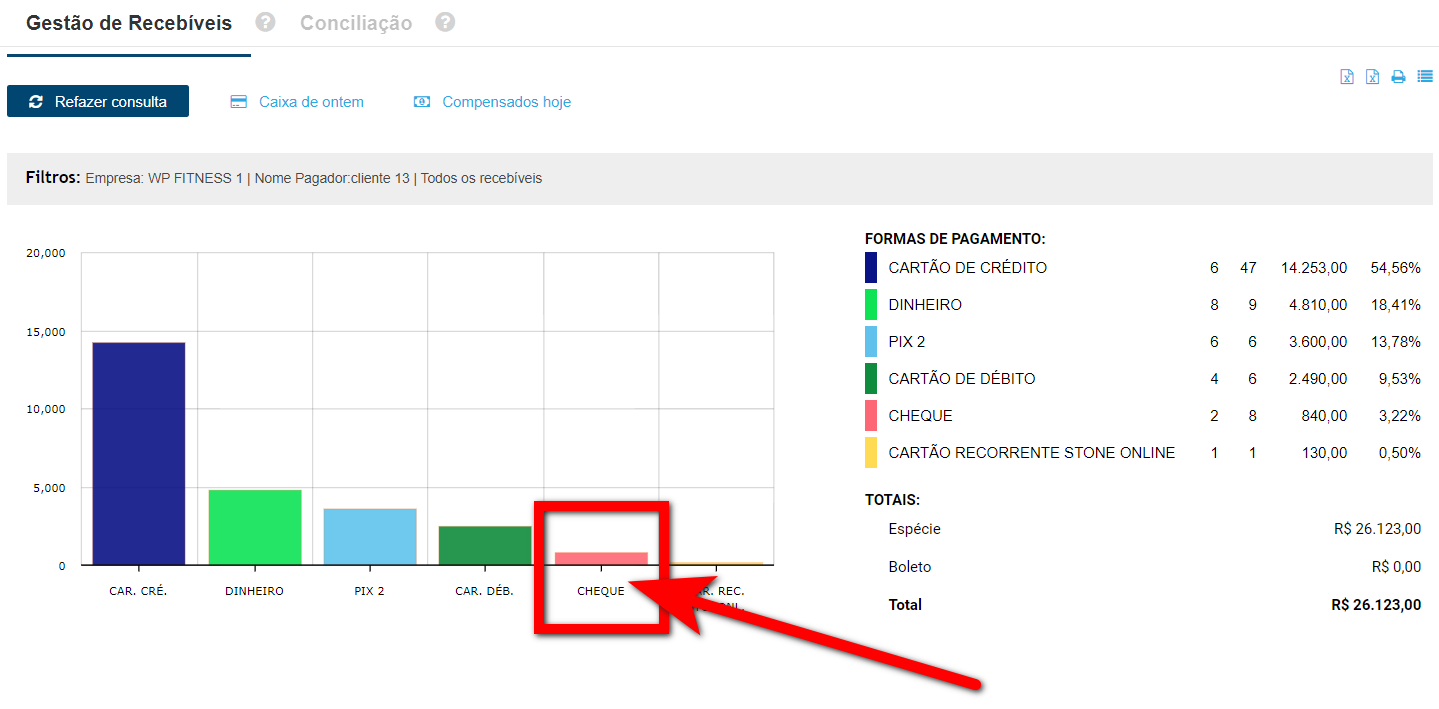The height and width of the screenshot is (709, 1439).
Task: Click the pink CHEQUE bar in chart
Action: 601,558
